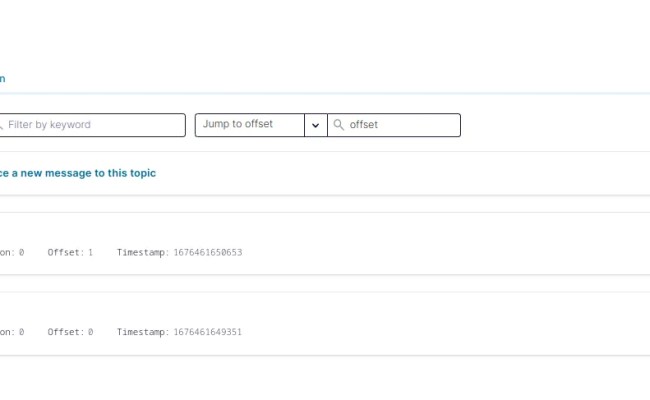Click Timestamp label of offset 1 row

pyautogui.click(x=143, y=252)
